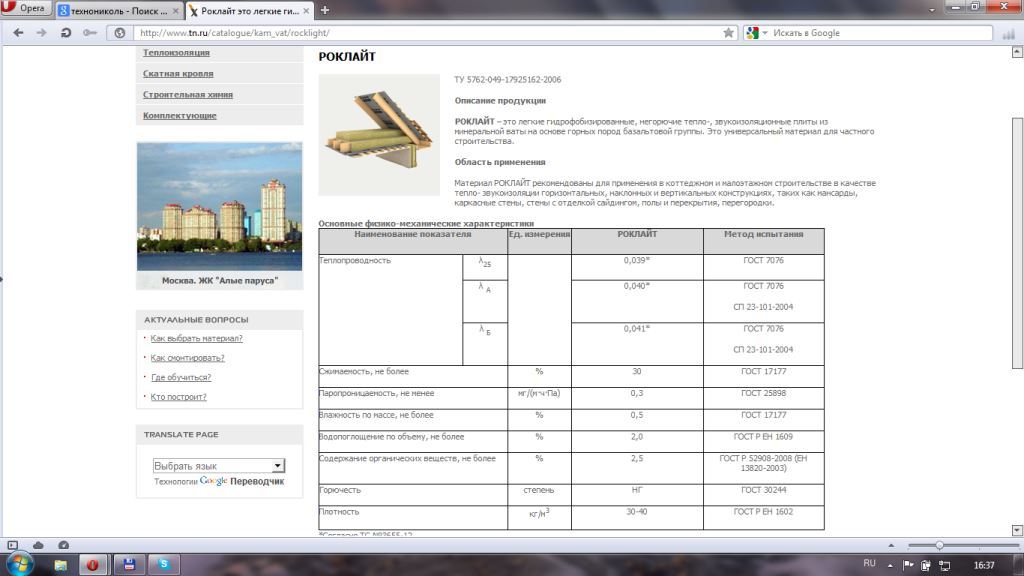Click the Роклайт product image thumbnail
Image resolution: width=1024 pixels, height=576 pixels.
click(379, 135)
